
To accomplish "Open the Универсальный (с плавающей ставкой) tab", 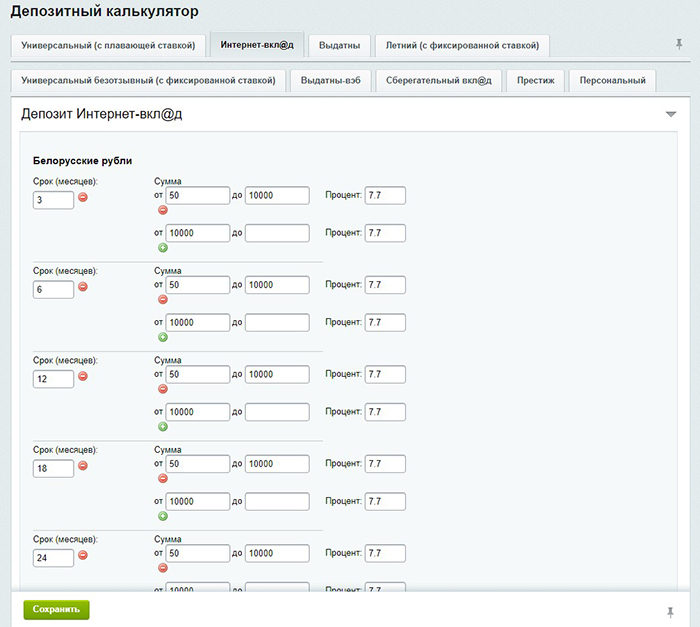I will click(108, 46).
